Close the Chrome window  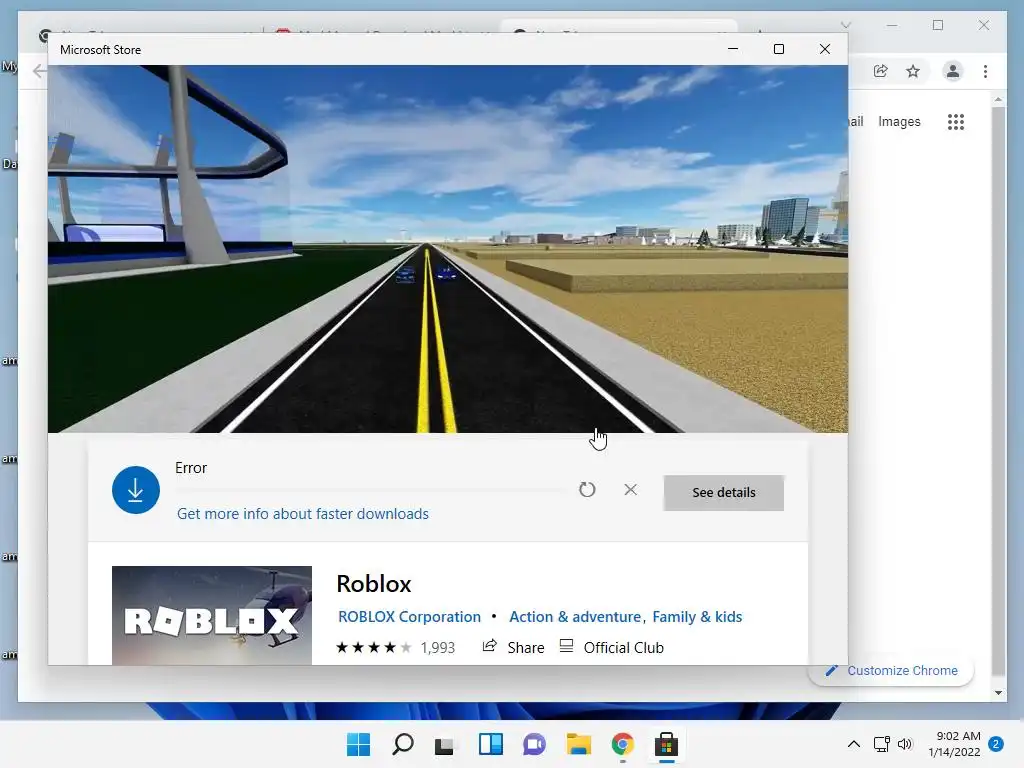coord(984,25)
